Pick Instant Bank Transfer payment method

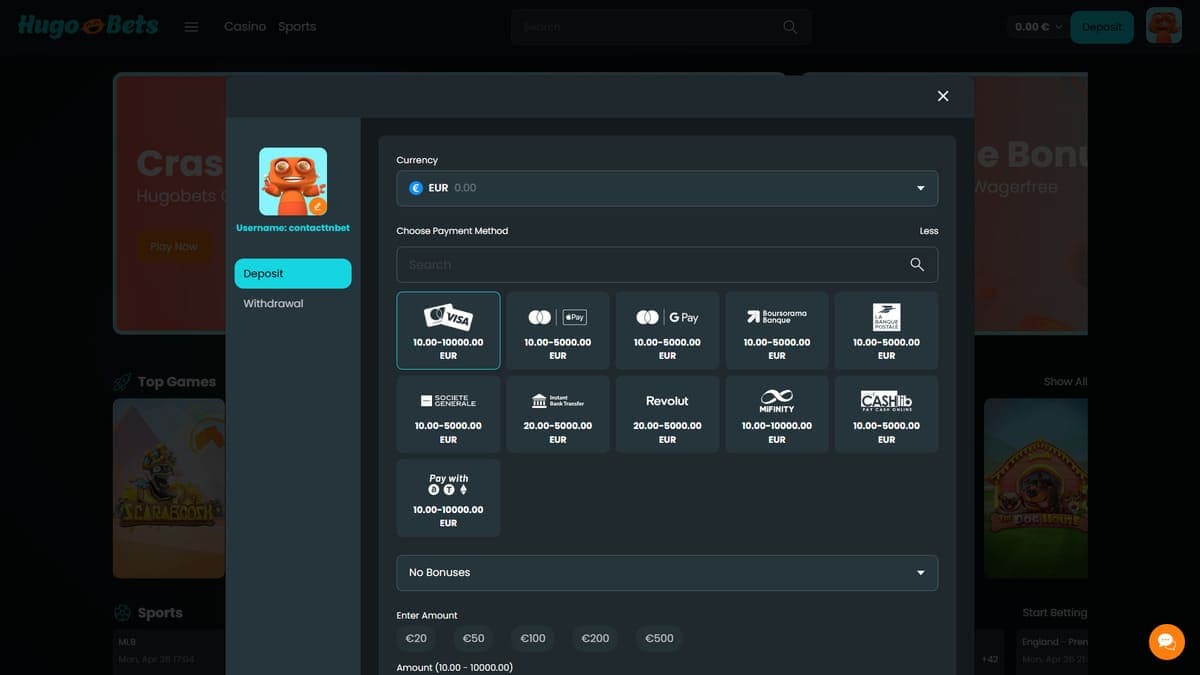[x=557, y=415]
